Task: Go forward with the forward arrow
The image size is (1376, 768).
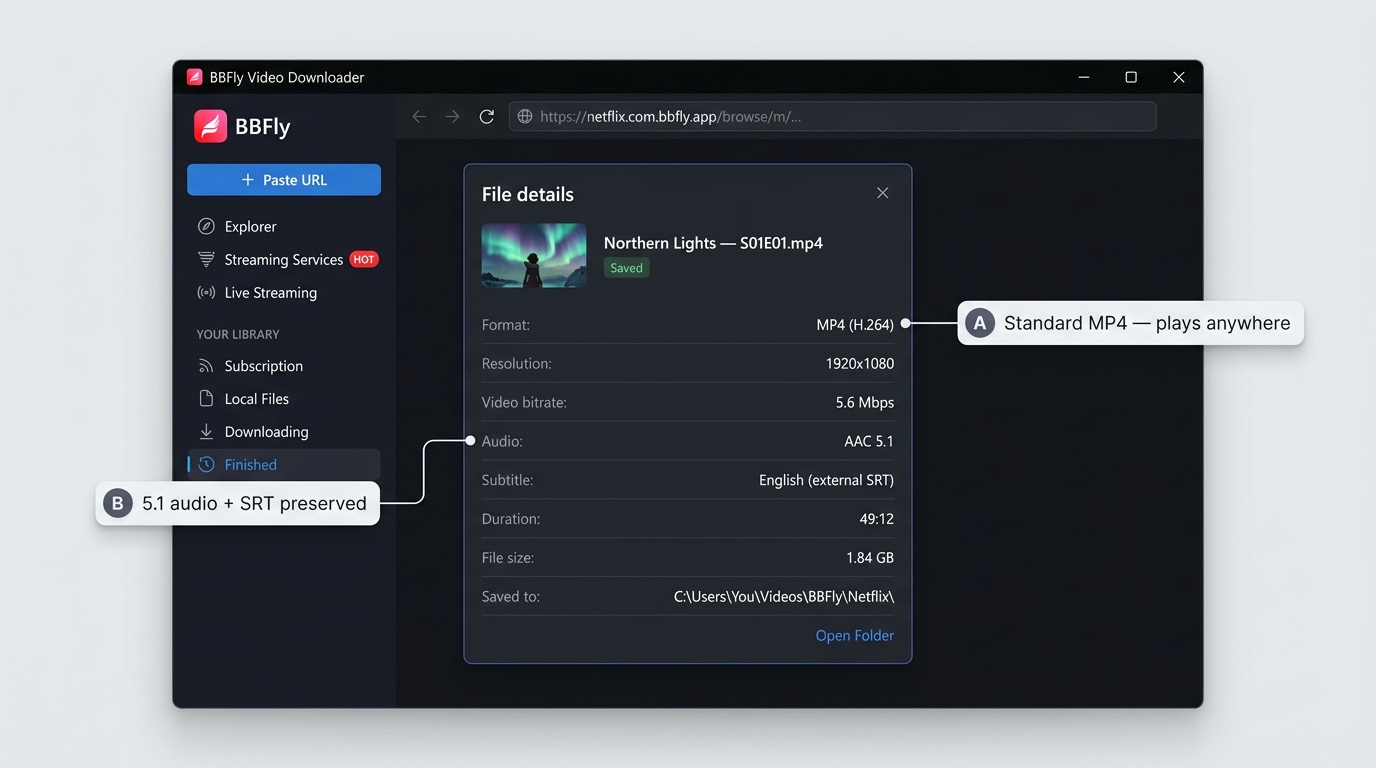Action: coord(453,117)
